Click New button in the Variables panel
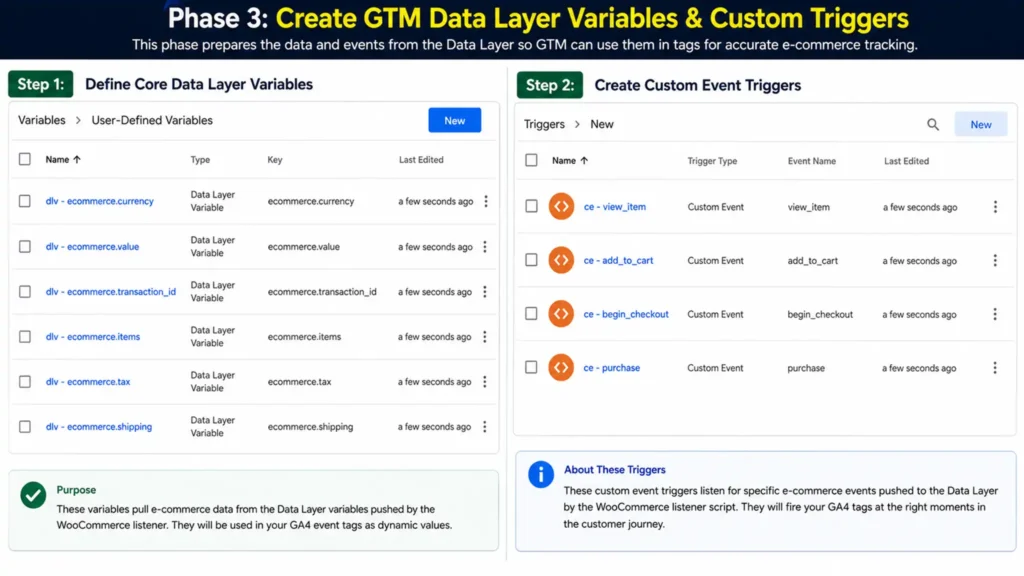Image resolution: width=1024 pixels, height=576 pixels. point(455,120)
